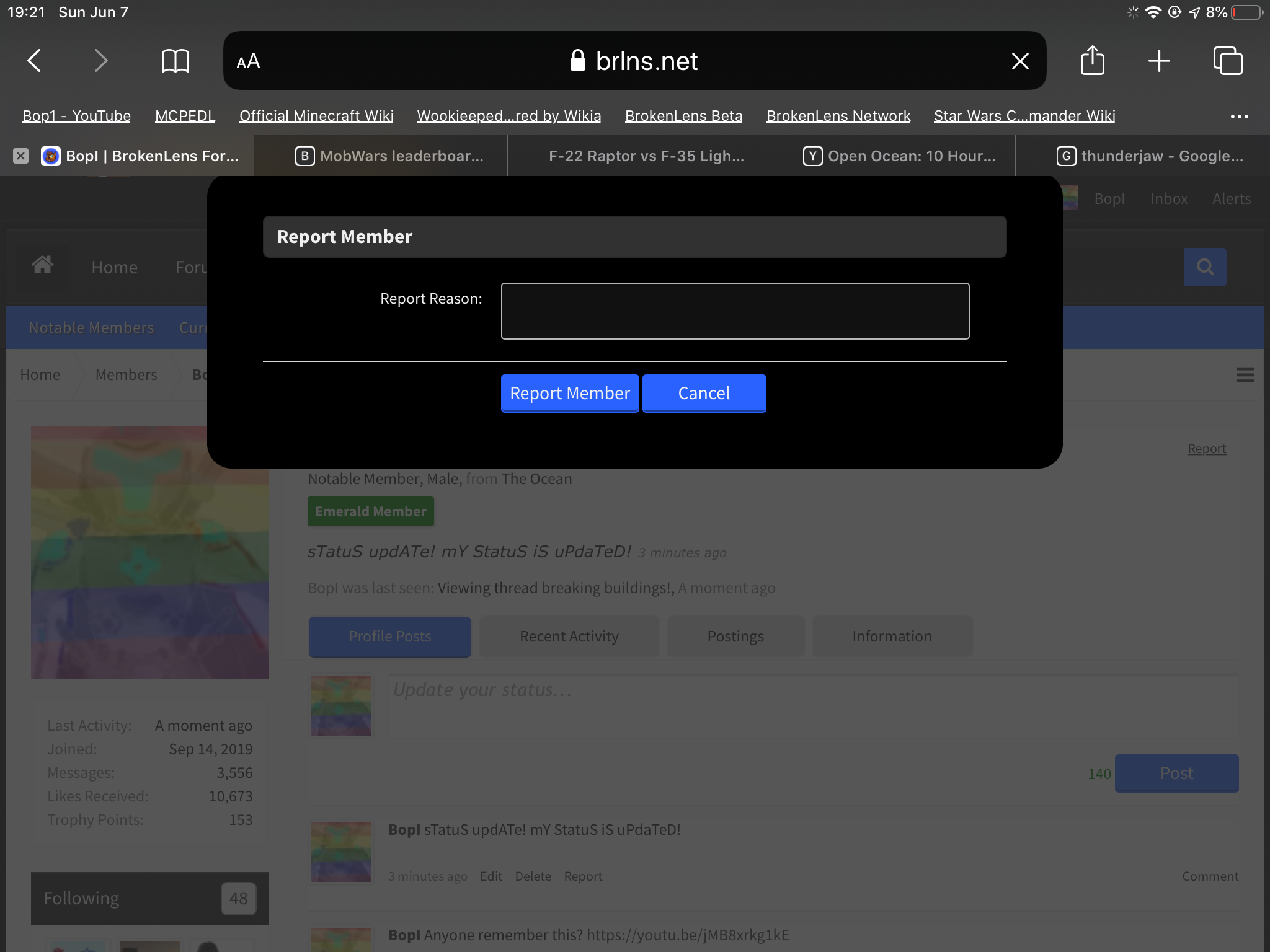Tap the share icon in toolbar
Viewport: 1270px width, 952px height.
pos(1092,60)
